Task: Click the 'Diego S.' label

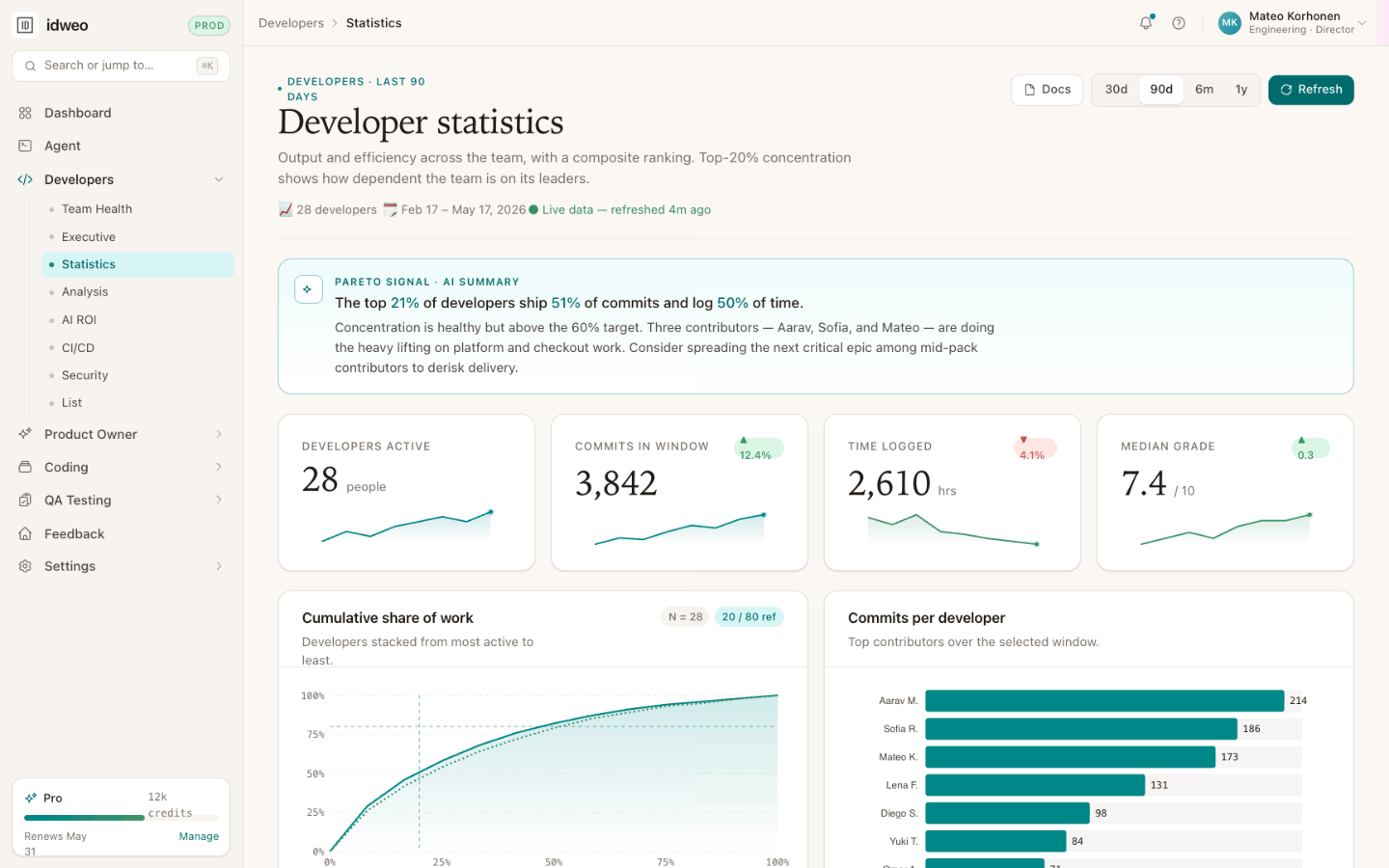Action: pyautogui.click(x=899, y=813)
